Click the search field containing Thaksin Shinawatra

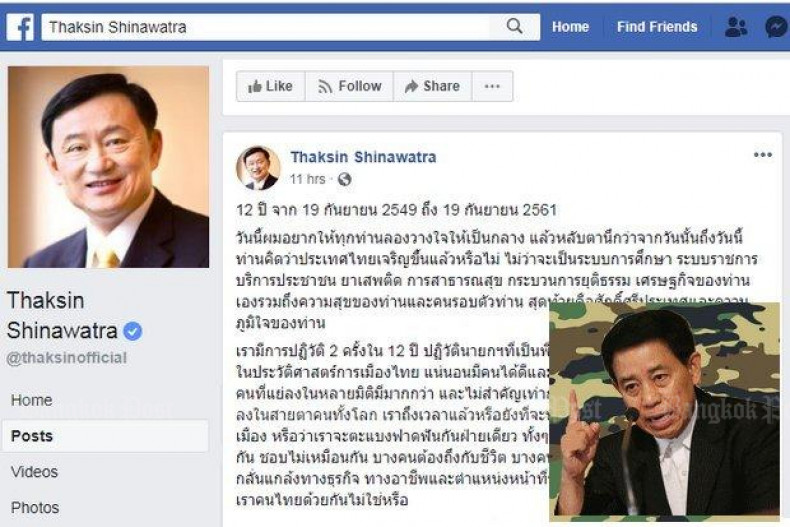pyautogui.click(x=266, y=27)
